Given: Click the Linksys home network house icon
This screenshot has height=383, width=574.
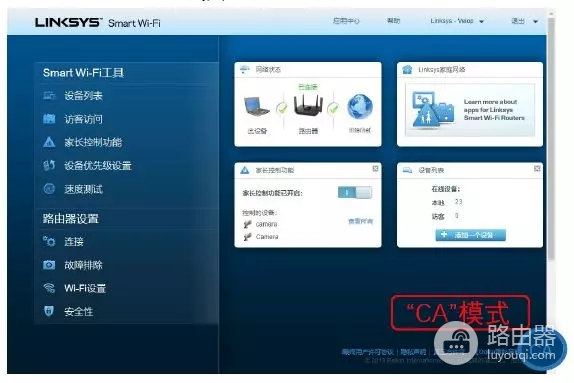Looking at the screenshot, I should (407, 69).
